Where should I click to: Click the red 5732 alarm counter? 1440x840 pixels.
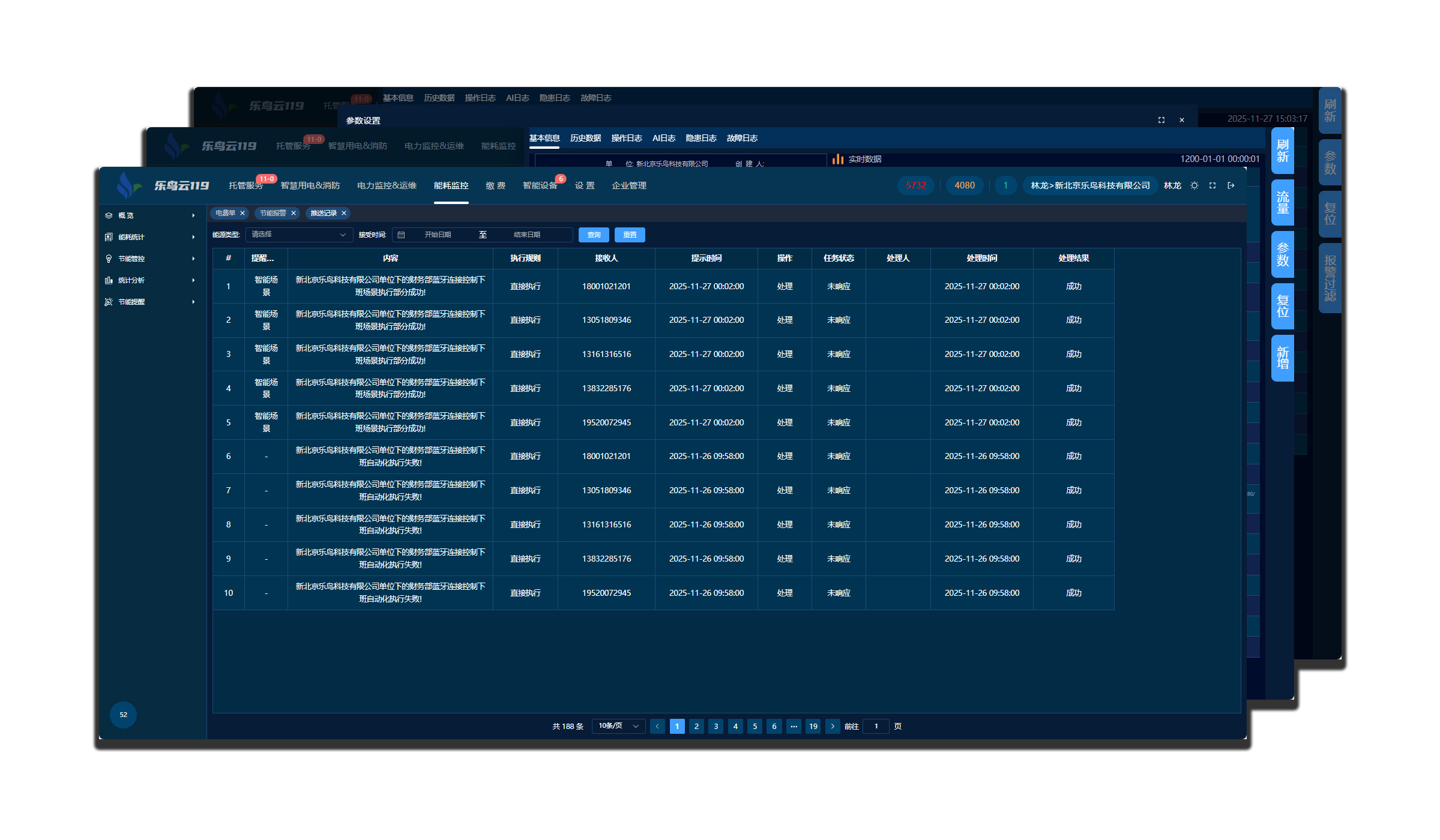[x=916, y=185]
